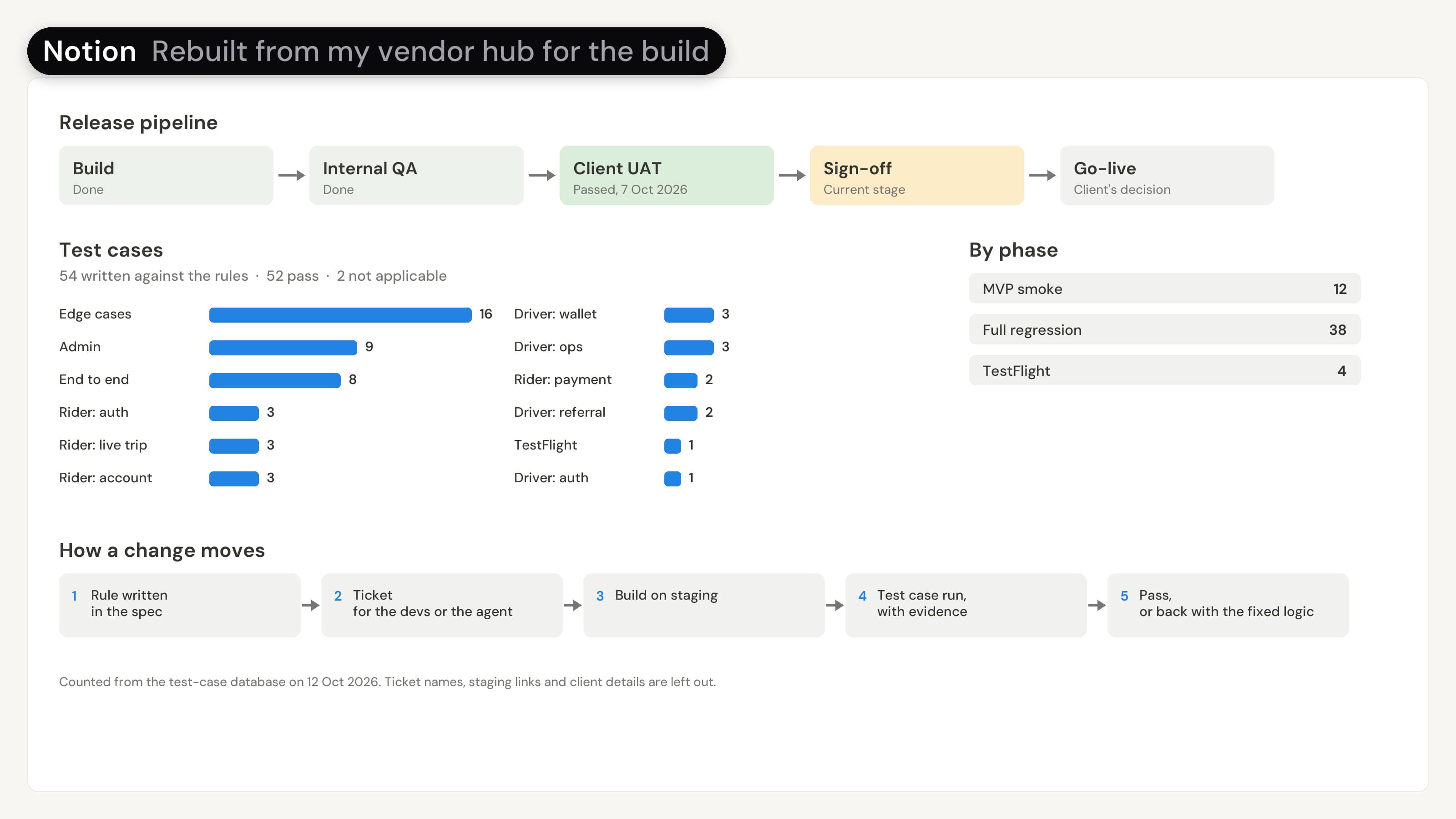Open step 2 Ticket for the devs
This screenshot has height=819, width=1456.
442,605
